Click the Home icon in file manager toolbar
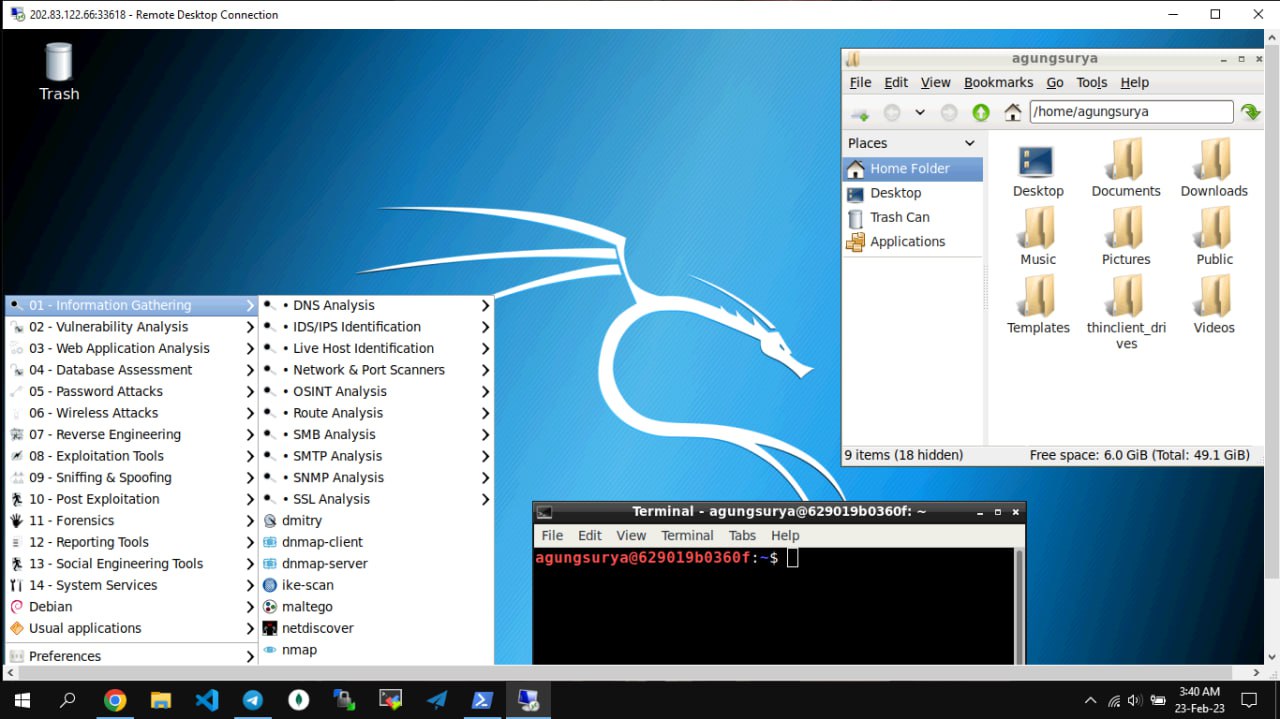 point(1013,113)
